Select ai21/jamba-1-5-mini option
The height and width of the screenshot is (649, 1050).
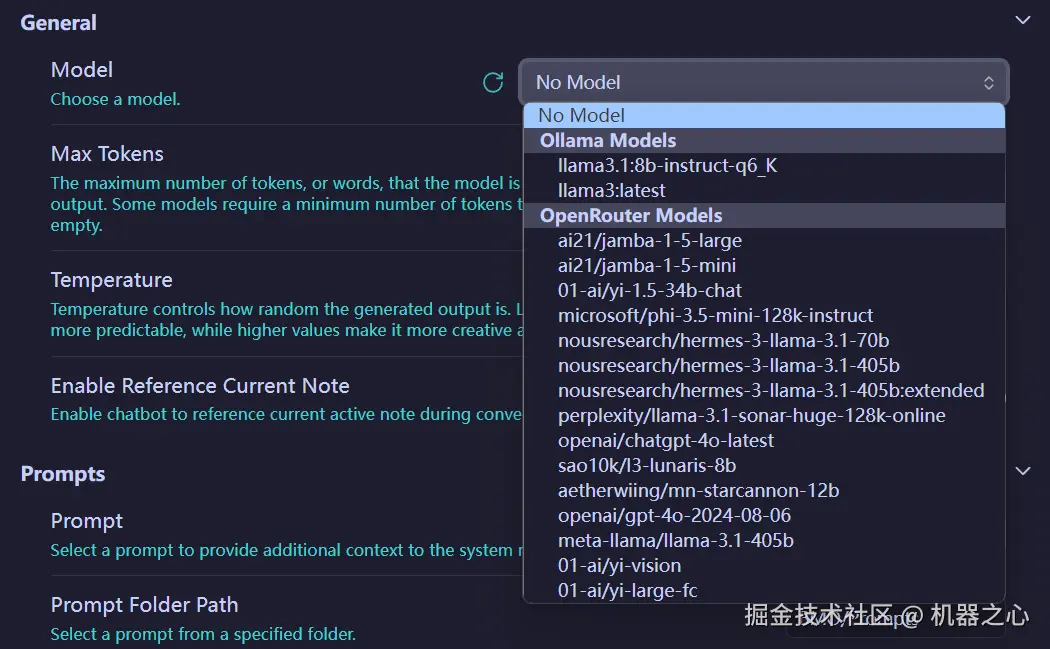point(646,265)
